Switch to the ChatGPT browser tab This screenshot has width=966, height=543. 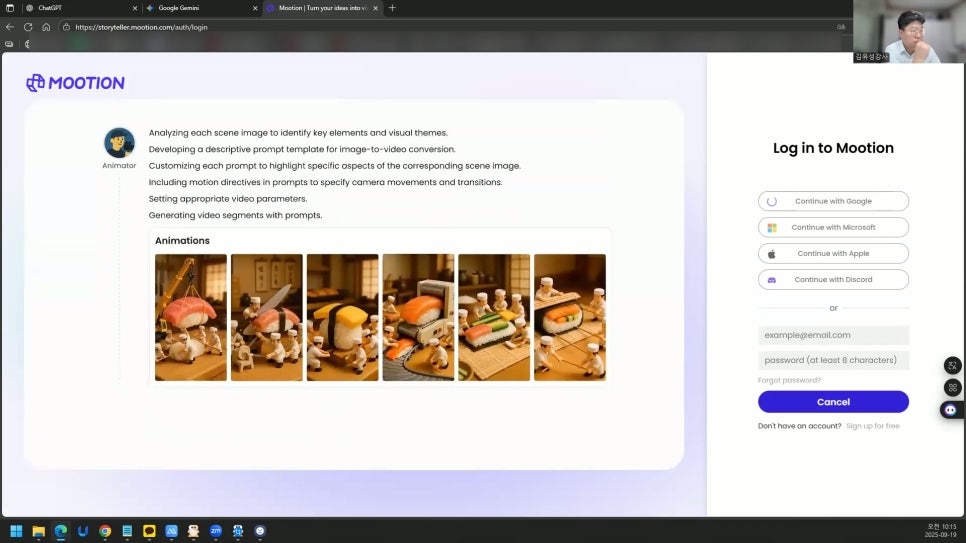pos(80,8)
